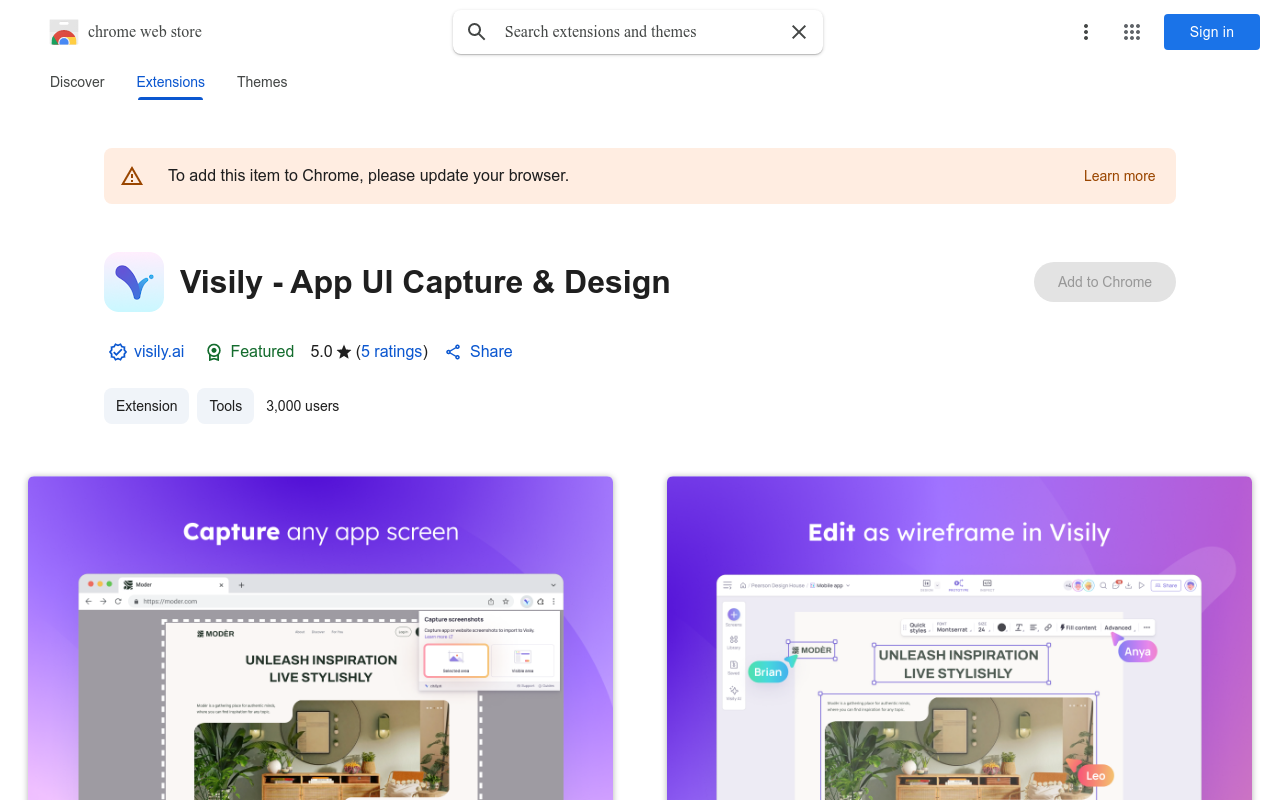Click the update your browser warning message

tap(368, 176)
